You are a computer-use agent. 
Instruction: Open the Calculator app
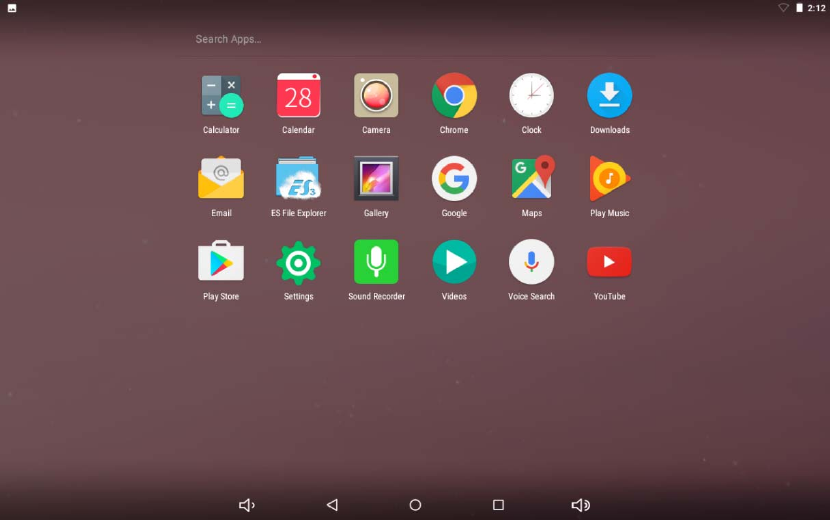pyautogui.click(x=221, y=96)
